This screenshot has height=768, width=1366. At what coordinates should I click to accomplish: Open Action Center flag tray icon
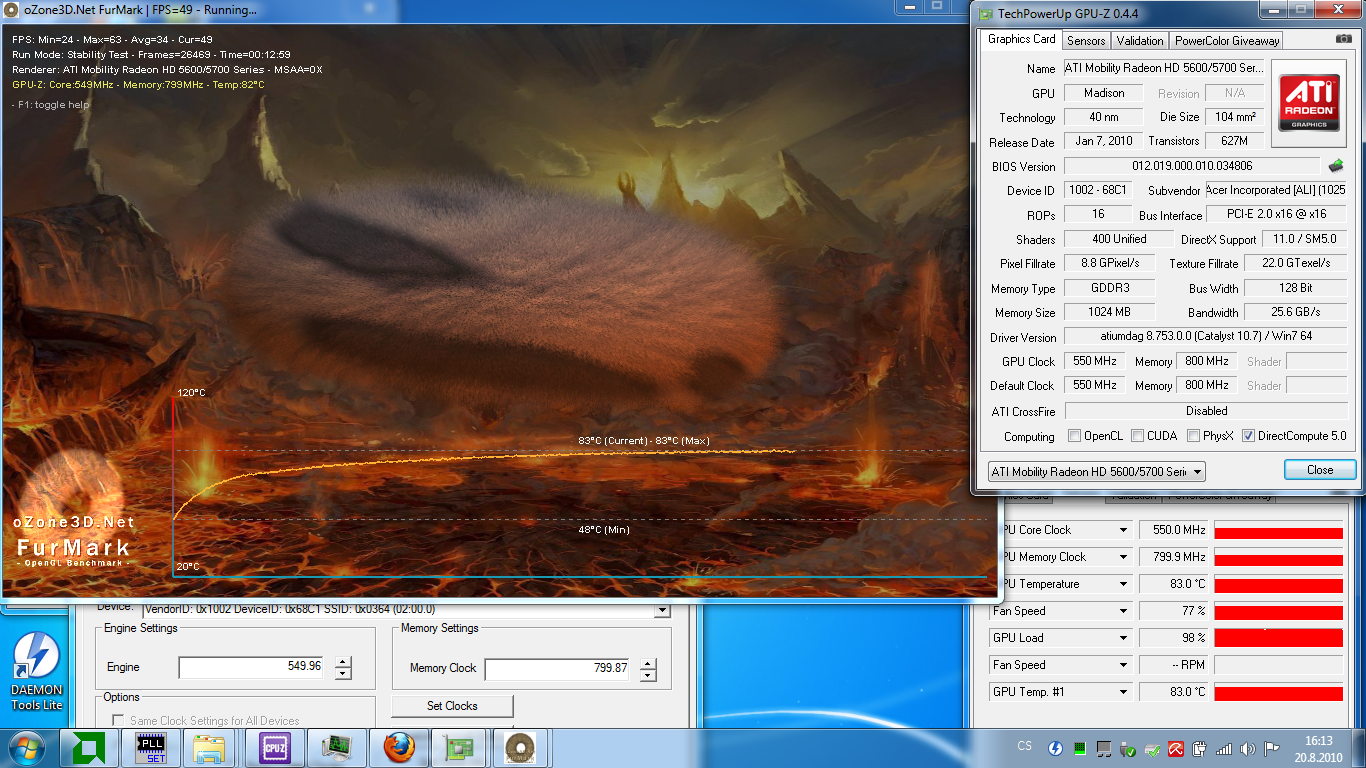[x=1272, y=748]
